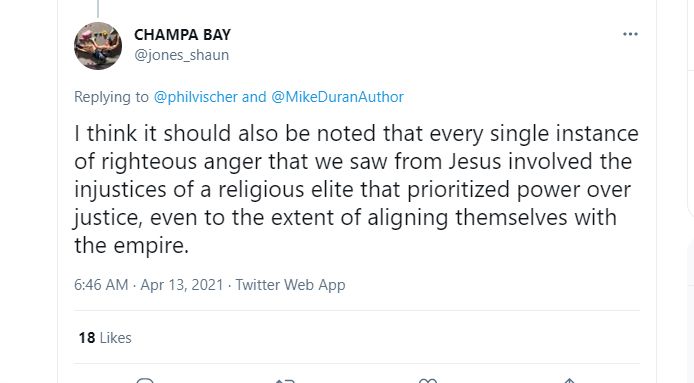Like the tweet with the heart icon
Viewport: 694px width, 383px height.
tap(428, 381)
